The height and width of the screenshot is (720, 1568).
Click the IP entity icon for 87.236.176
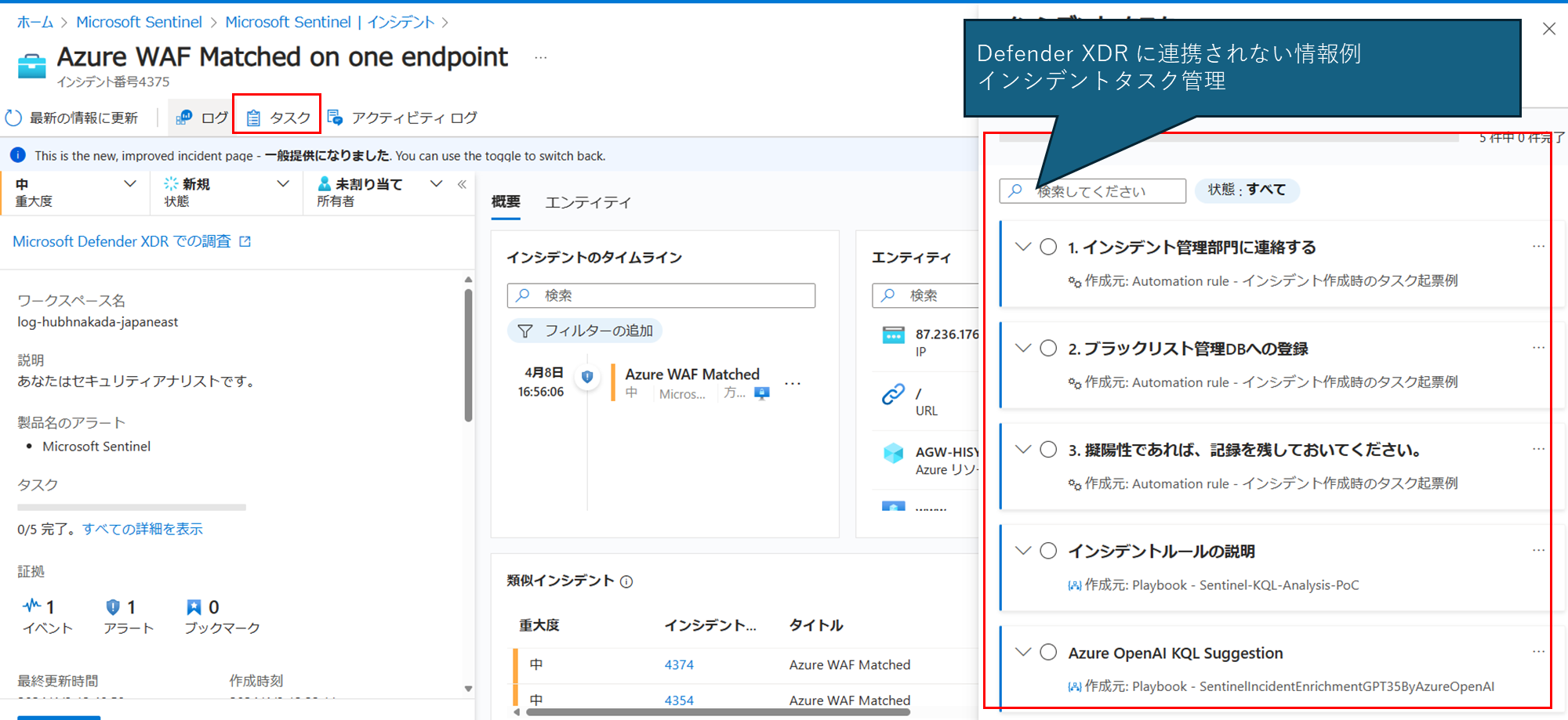point(893,335)
